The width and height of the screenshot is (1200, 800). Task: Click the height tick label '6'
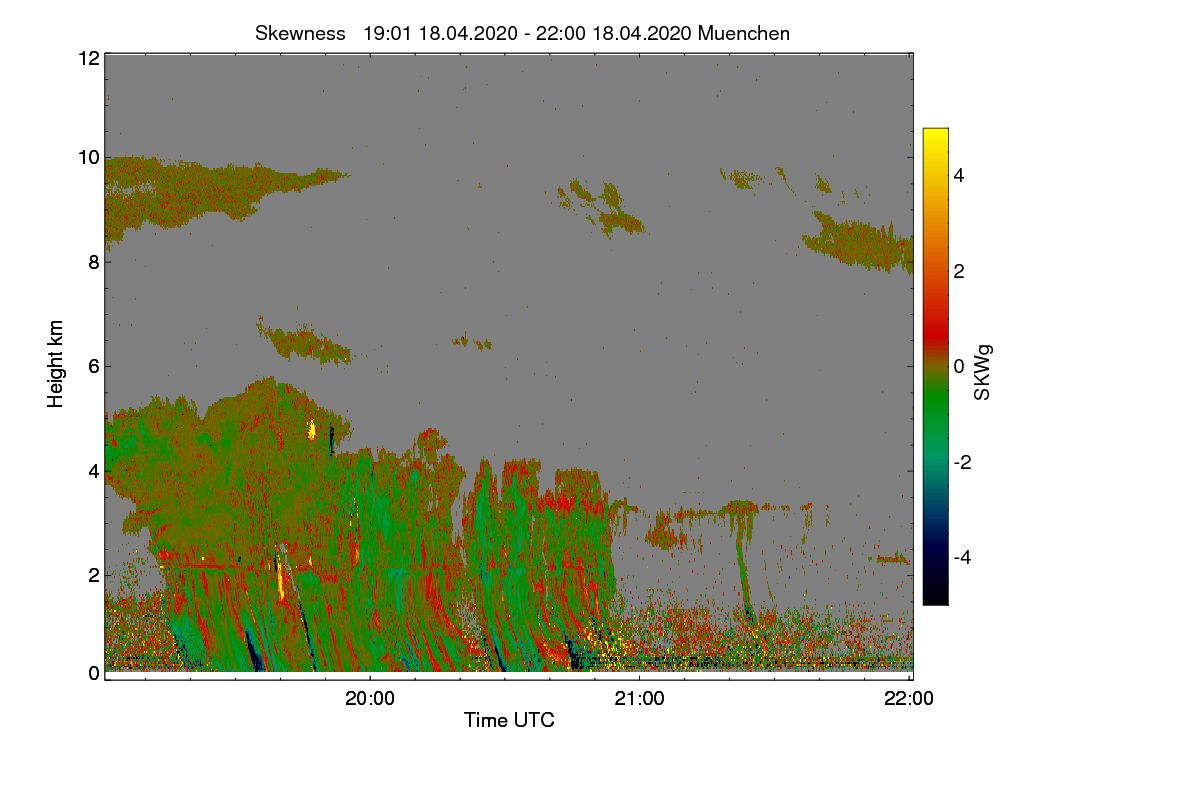click(x=93, y=367)
